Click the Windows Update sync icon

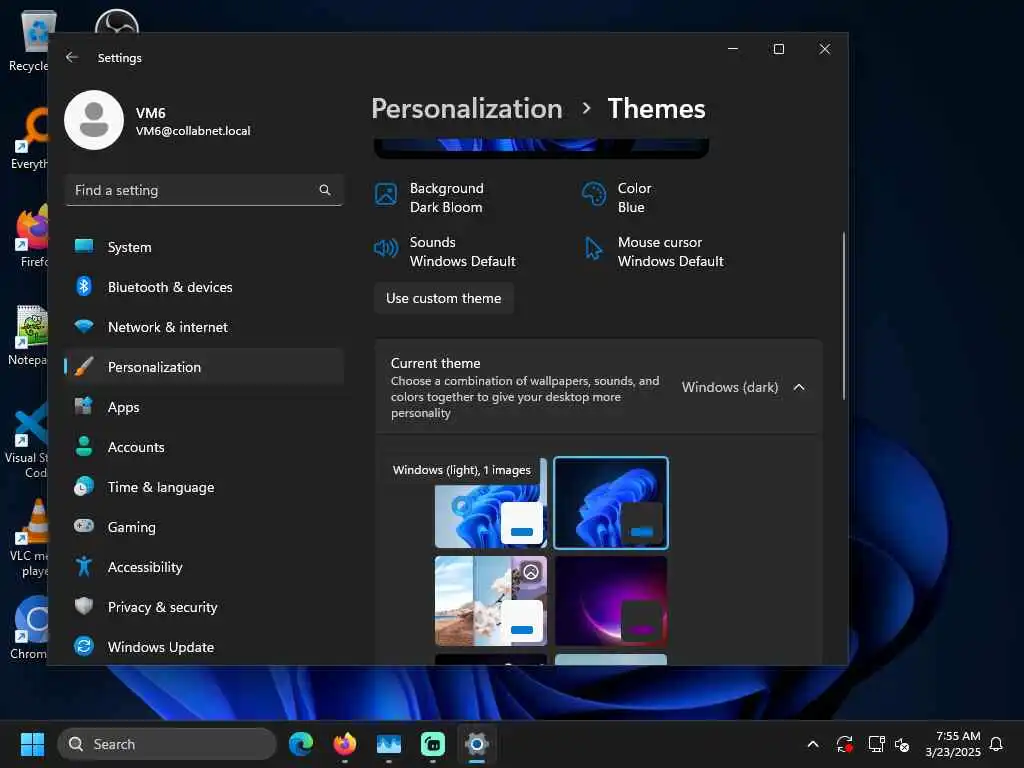coord(84,646)
